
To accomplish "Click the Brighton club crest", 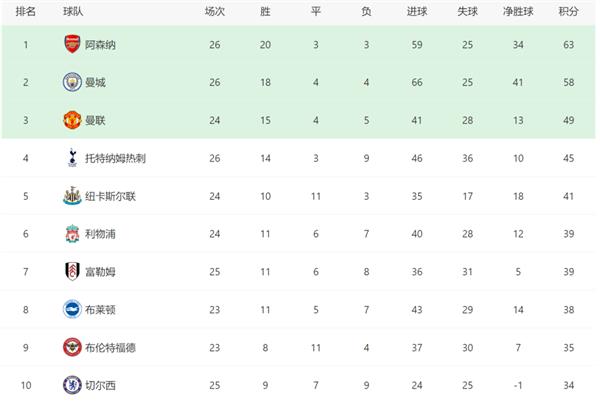I will click(72, 309).
